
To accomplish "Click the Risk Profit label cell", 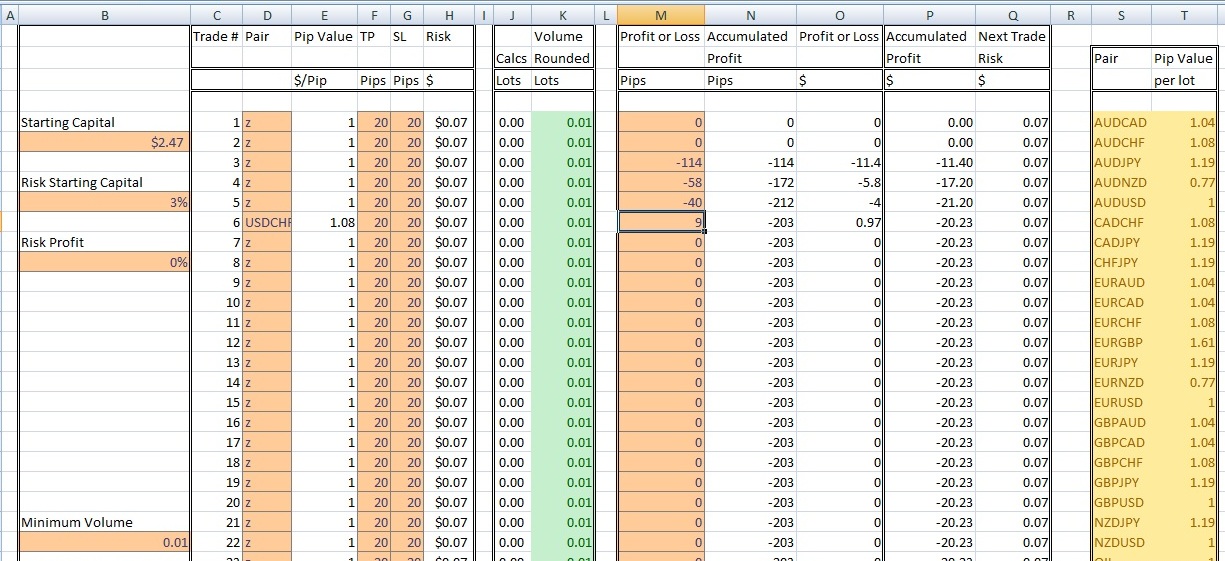I will click(104, 242).
